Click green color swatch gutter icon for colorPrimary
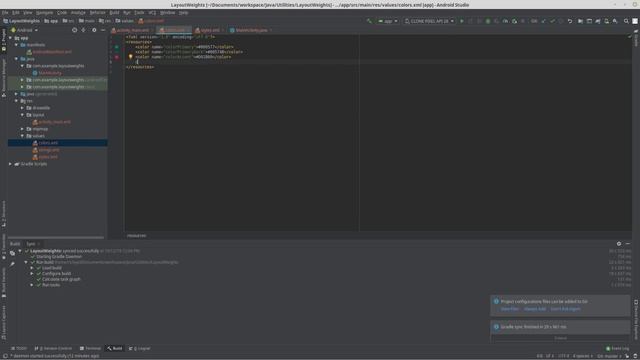This screenshot has height=360, width=640. [117, 47]
